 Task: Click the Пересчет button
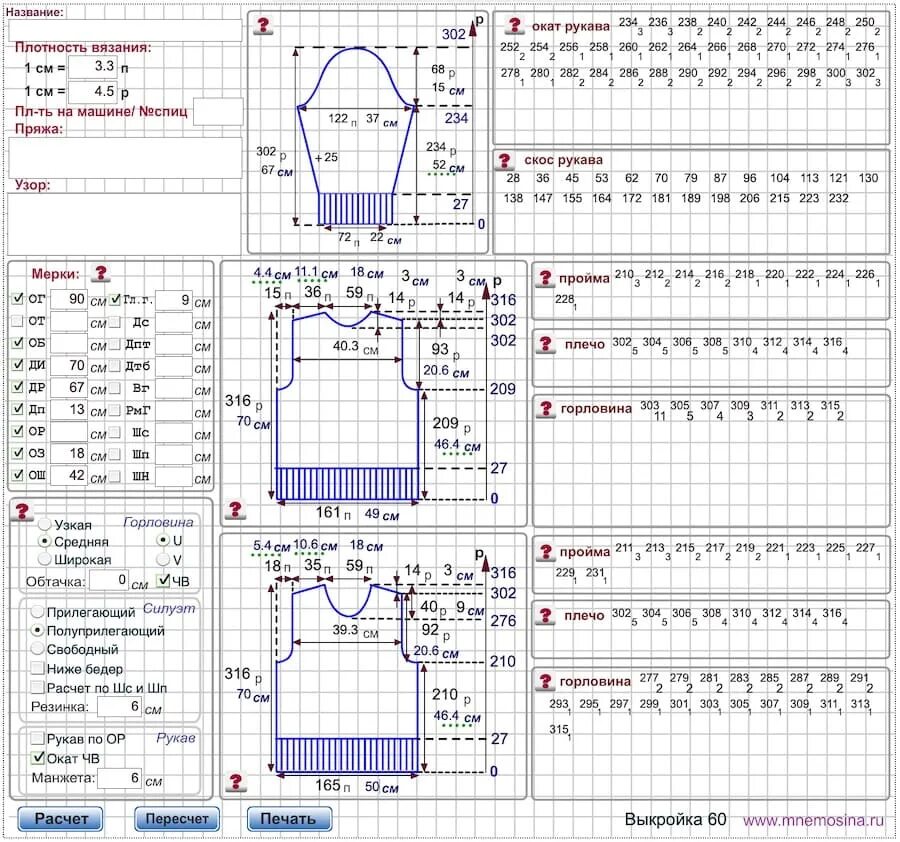click(177, 818)
